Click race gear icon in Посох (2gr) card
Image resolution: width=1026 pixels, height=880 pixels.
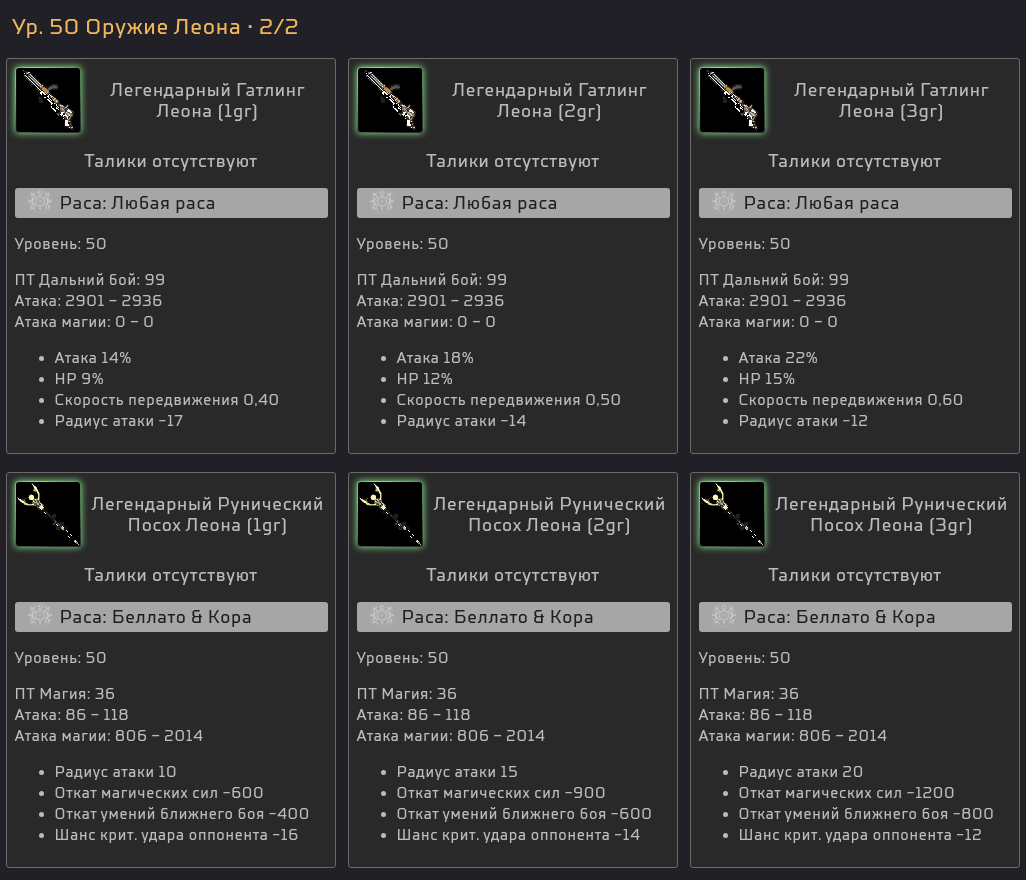(381, 616)
